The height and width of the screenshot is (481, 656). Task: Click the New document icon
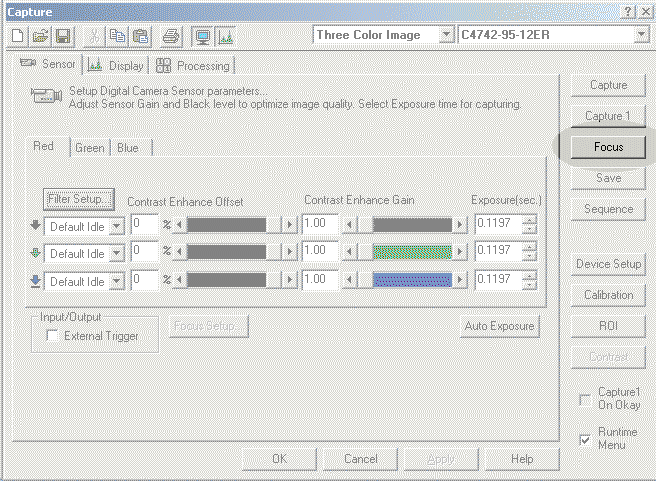tap(18, 36)
